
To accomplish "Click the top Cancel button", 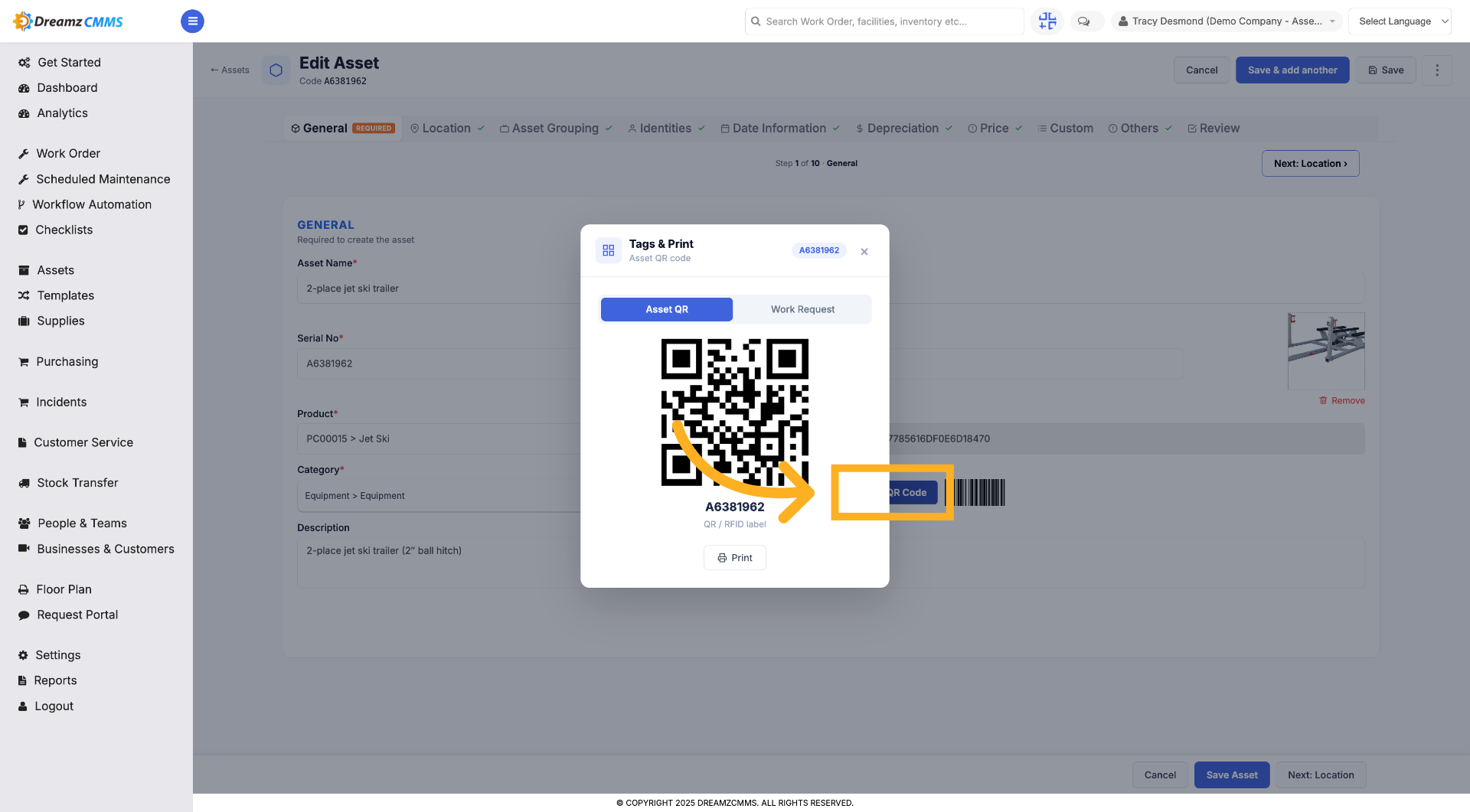I will click(x=1201, y=70).
